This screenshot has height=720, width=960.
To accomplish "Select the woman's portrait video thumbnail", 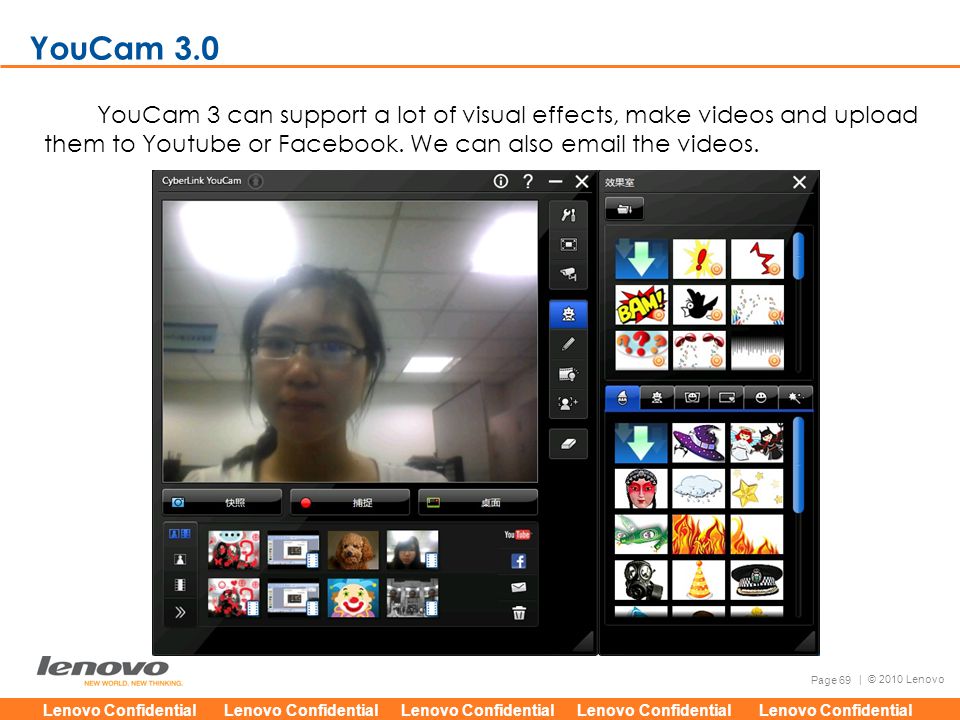I will 412,550.
